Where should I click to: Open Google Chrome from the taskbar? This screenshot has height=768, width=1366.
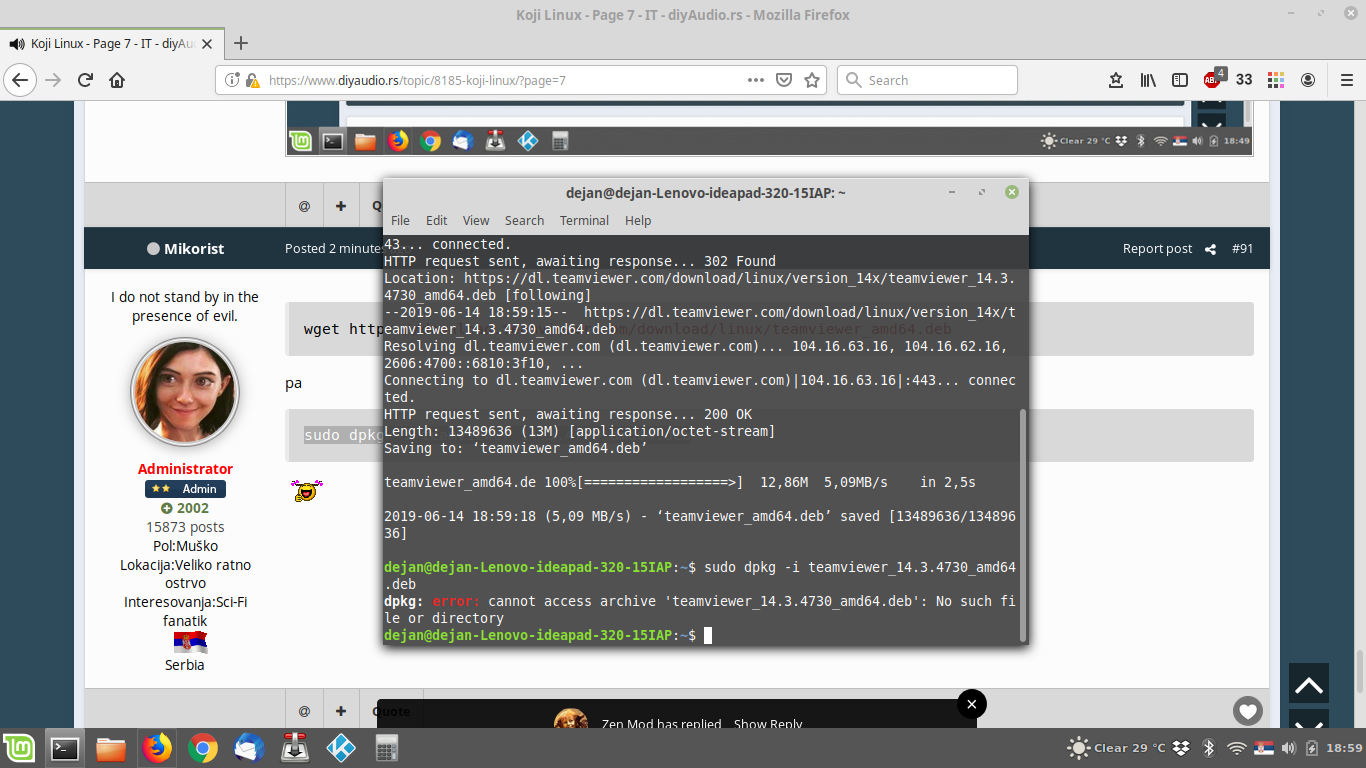[x=203, y=748]
